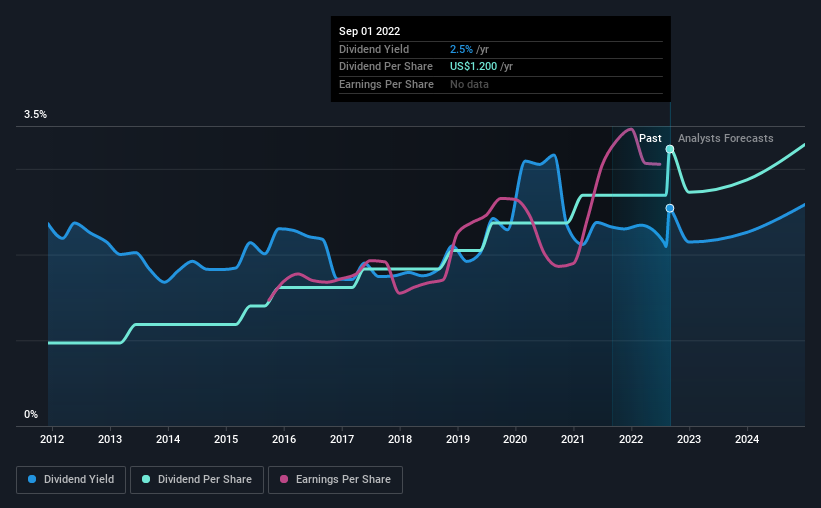This screenshot has width=821, height=508.
Task: Click the 2015 x-axis label
Action: tap(226, 439)
